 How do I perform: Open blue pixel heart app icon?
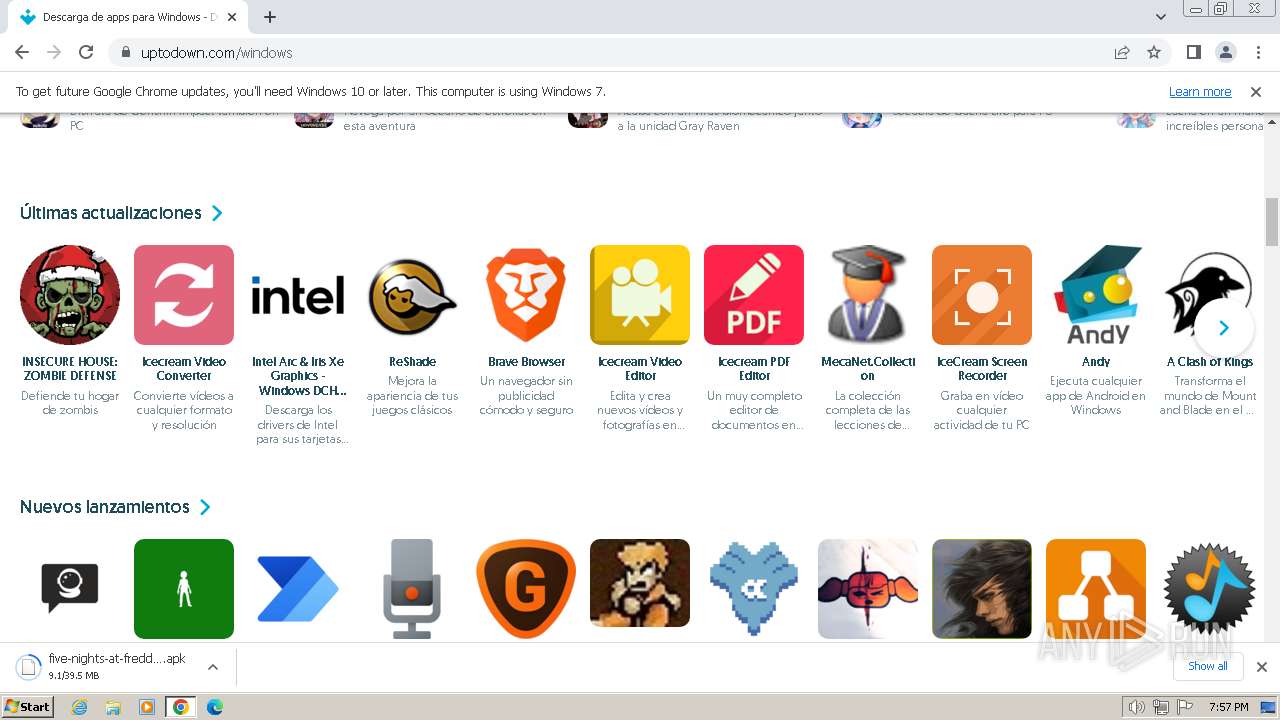(x=754, y=589)
